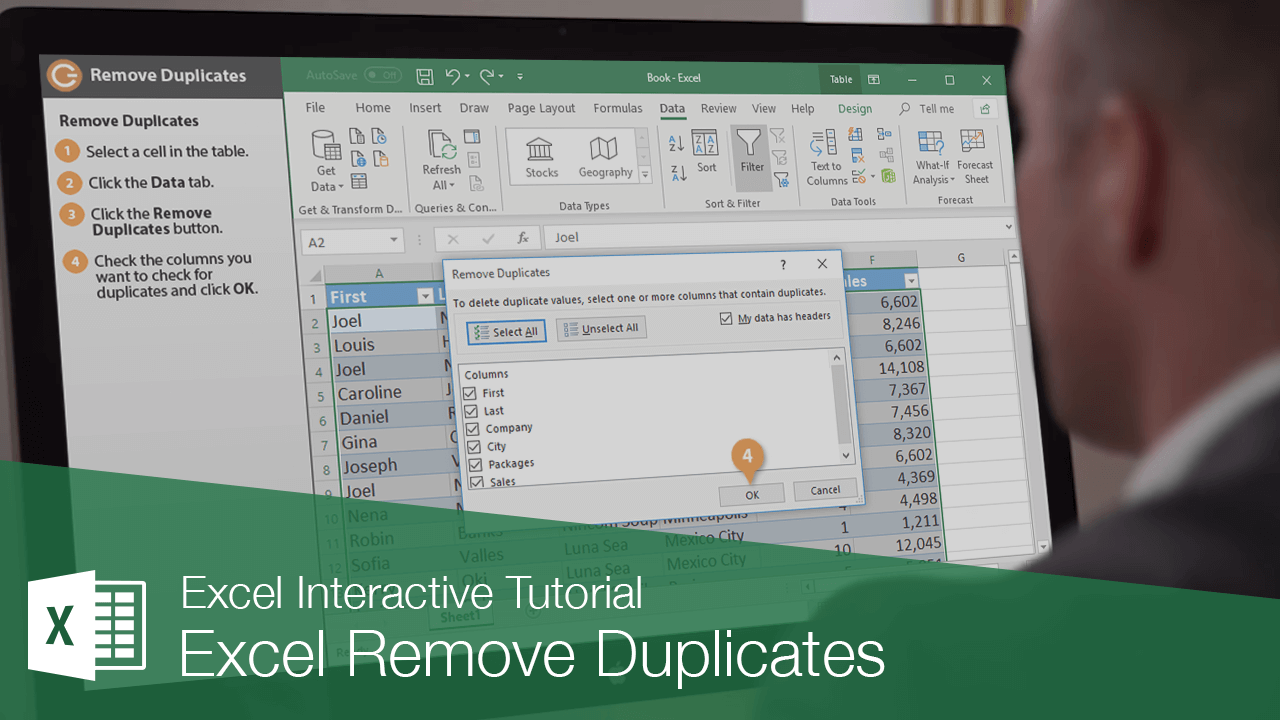Open the Table Design tab
The image size is (1280, 720).
[855, 108]
